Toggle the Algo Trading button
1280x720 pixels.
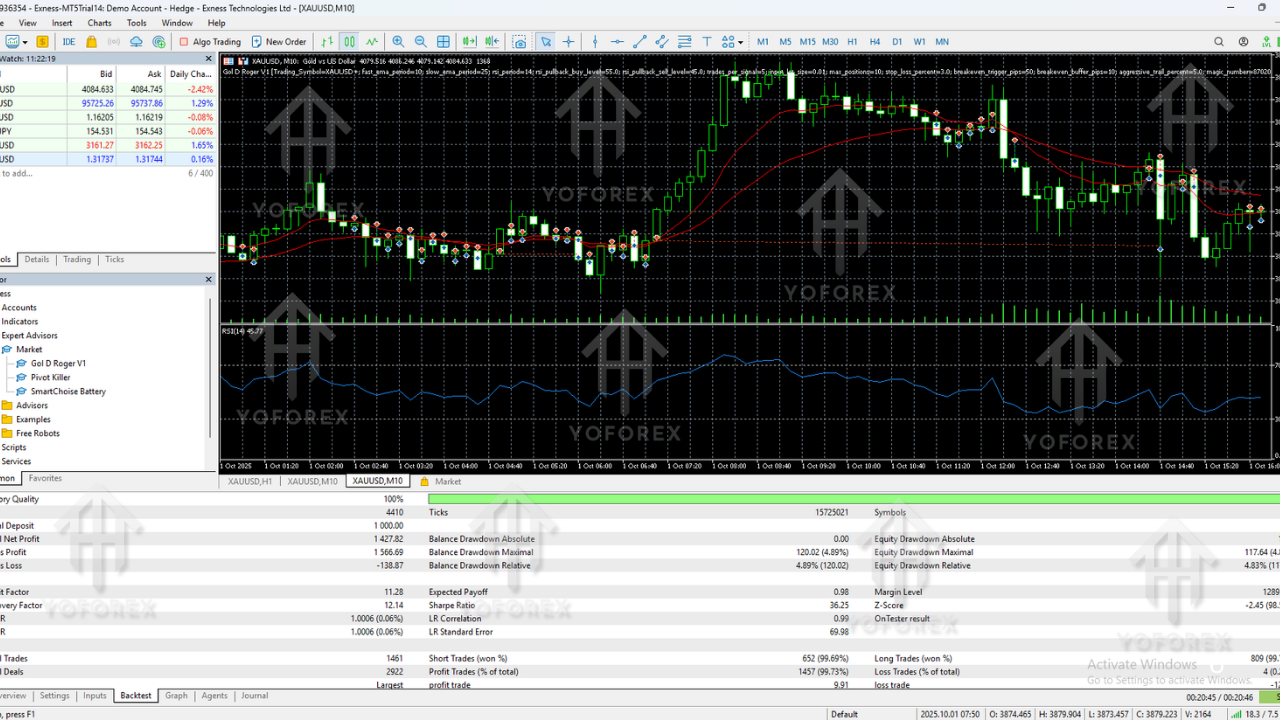tap(210, 42)
